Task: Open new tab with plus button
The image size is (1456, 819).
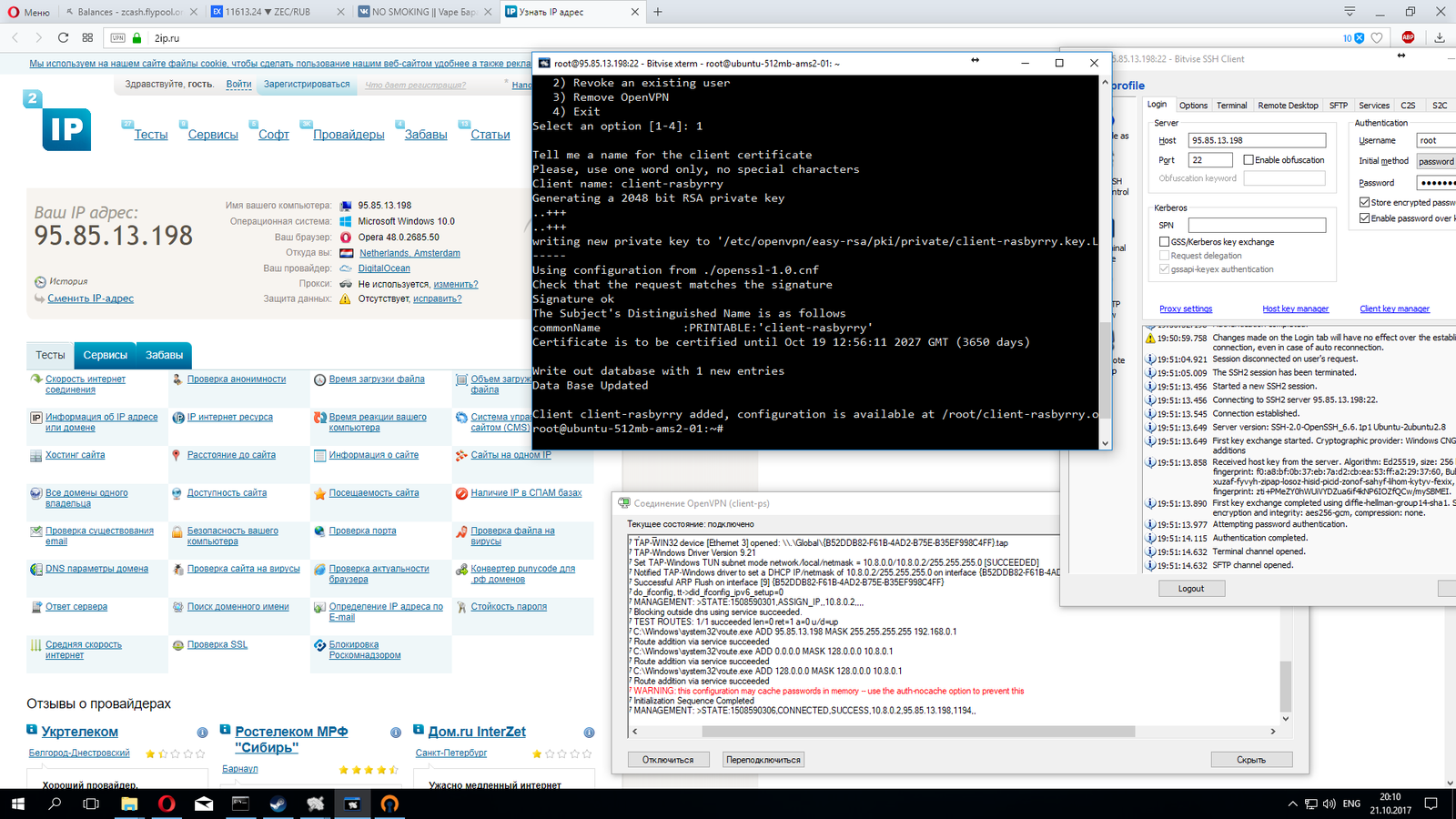Action: pos(658,12)
